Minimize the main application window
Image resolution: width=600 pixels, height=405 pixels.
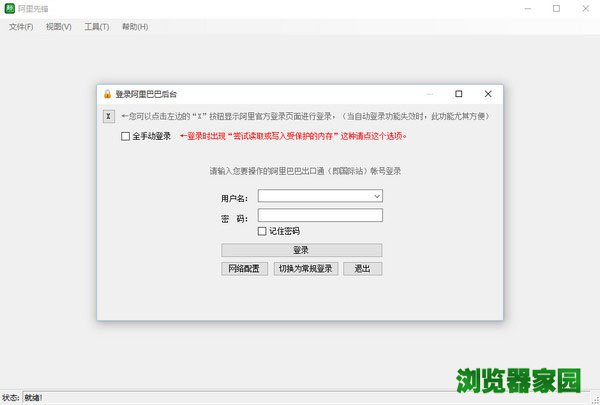click(527, 9)
